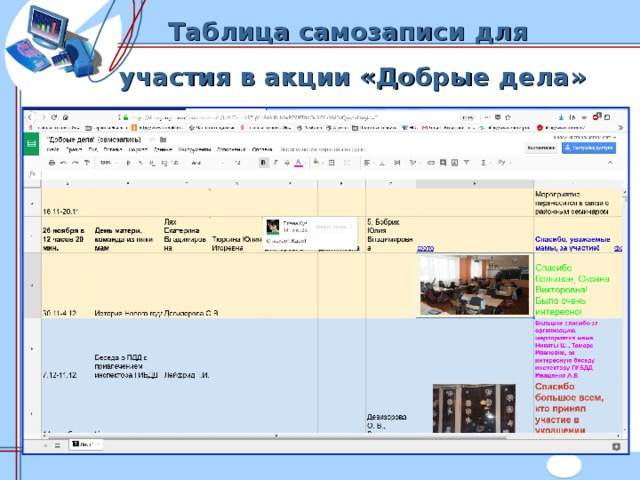Click the dark window decorations photo
The height and width of the screenshot is (480, 640).
[x=474, y=408]
